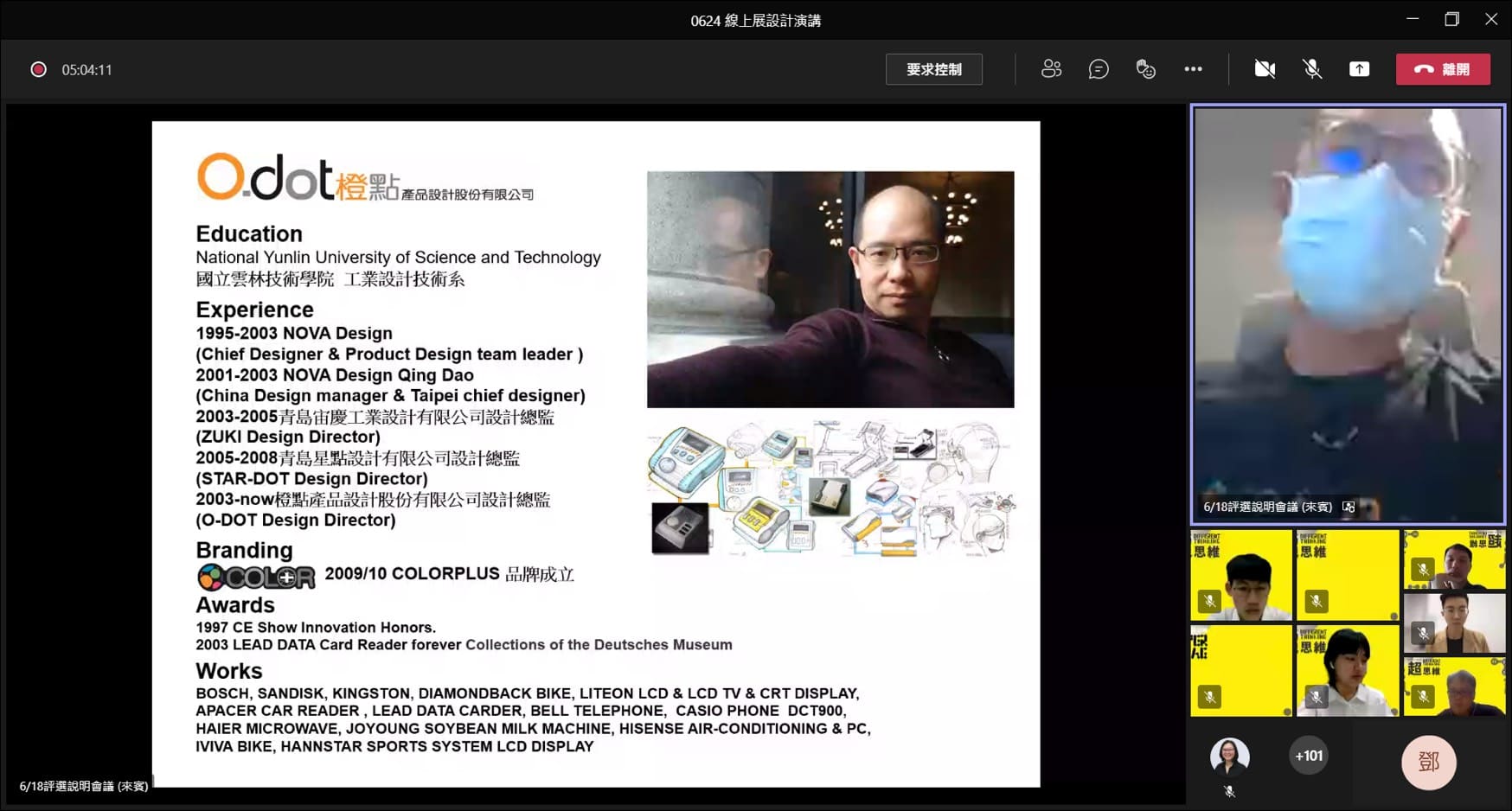The height and width of the screenshot is (811, 1512).
Task: Click the meeting timer 05:04:11
Action: point(86,70)
